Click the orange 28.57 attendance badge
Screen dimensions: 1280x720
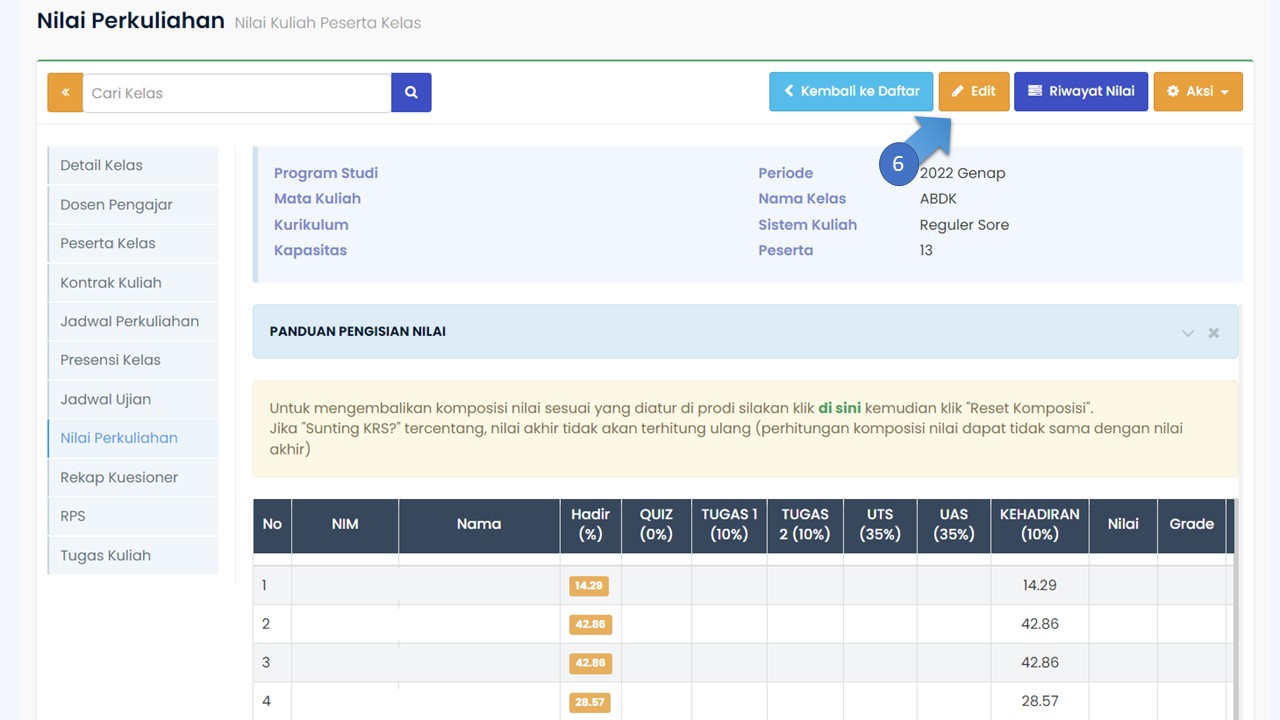click(x=590, y=702)
